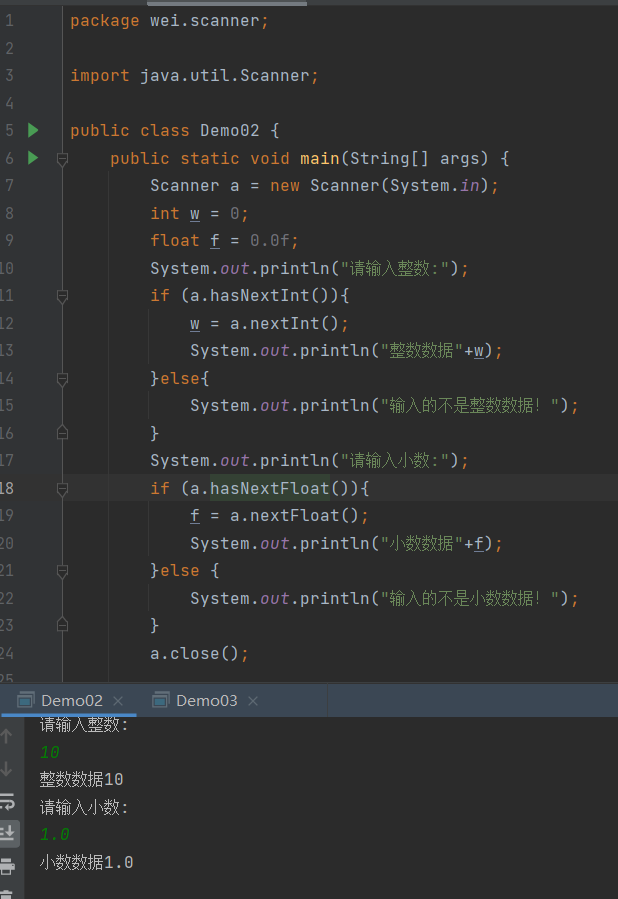Click 'float f = 0.0f;' declaration
The width and height of the screenshot is (618, 899).
pos(224,241)
